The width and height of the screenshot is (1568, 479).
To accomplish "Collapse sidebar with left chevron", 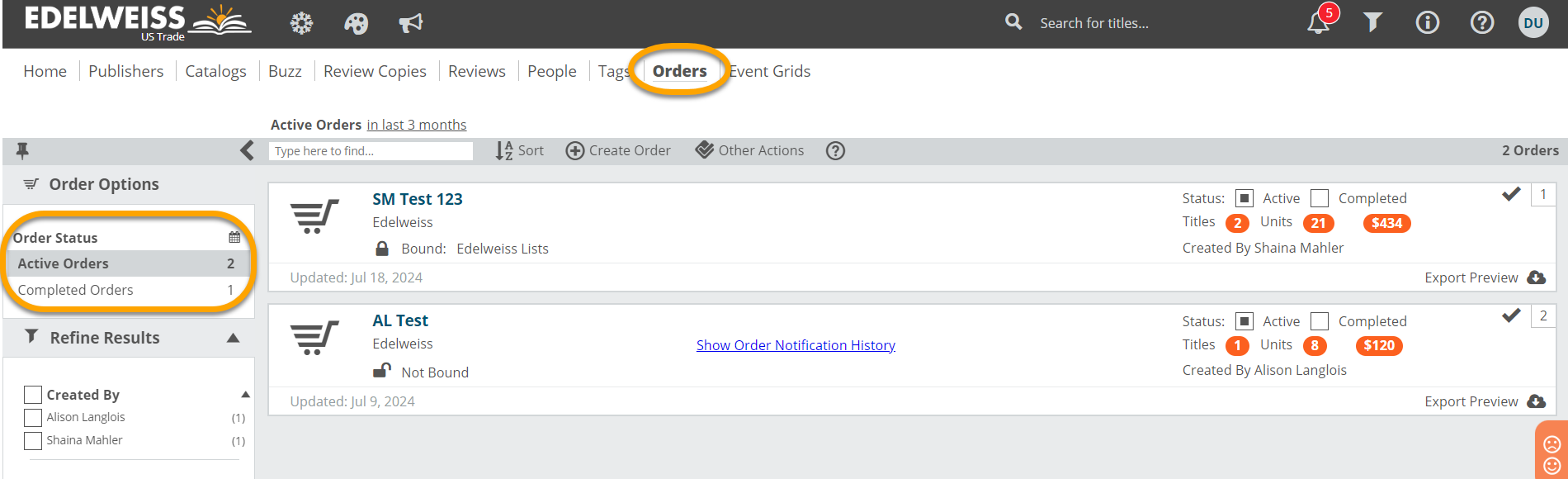I will [247, 150].
